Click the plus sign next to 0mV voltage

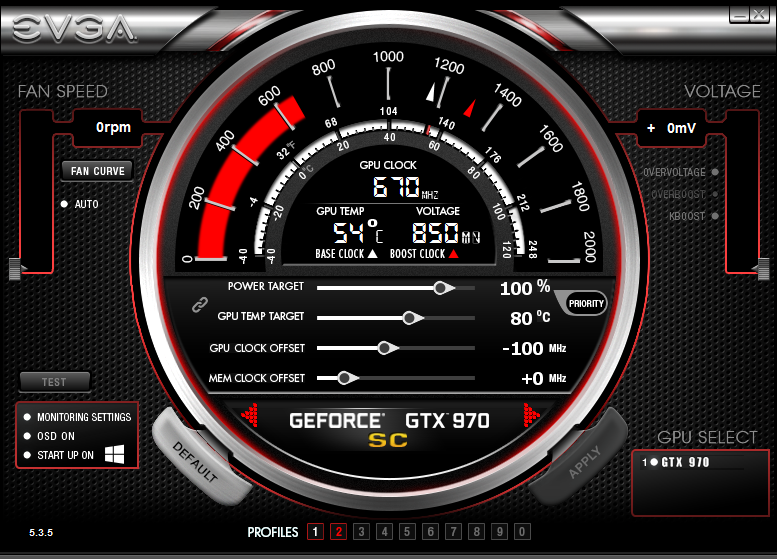[x=651, y=128]
